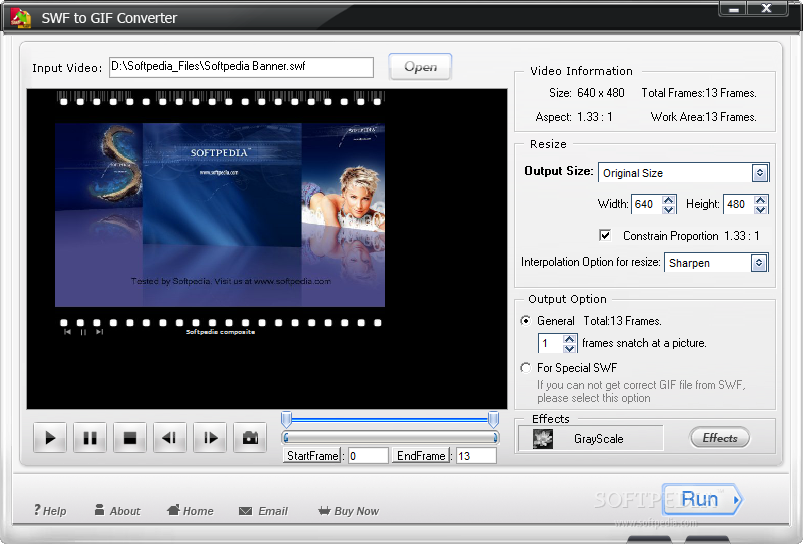Click the end handle of range slider
Image resolution: width=803 pixels, height=544 pixels.
pyautogui.click(x=493, y=420)
